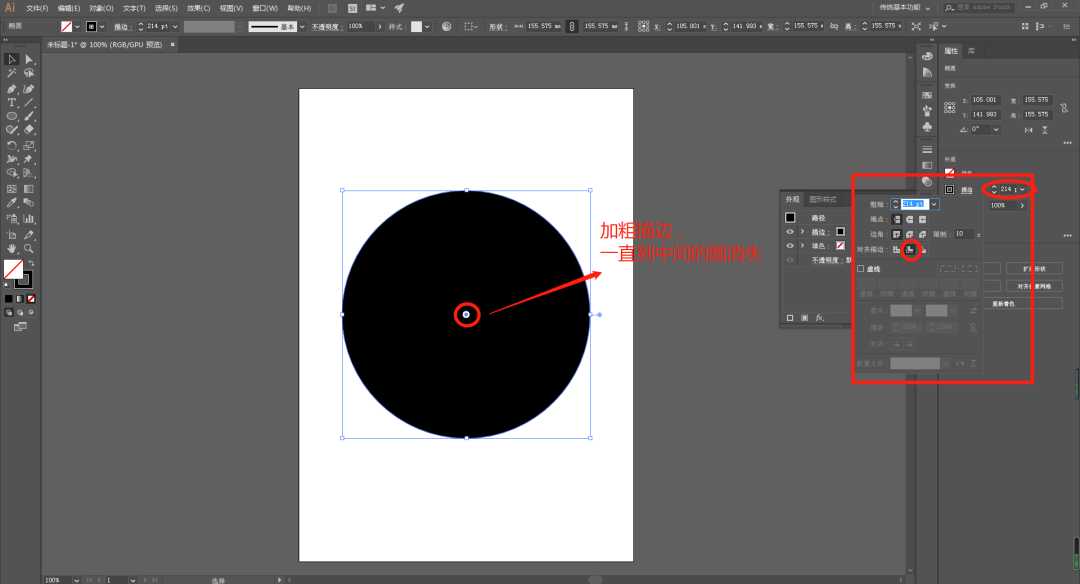This screenshot has height=584, width=1080.
Task: Open stroke weight dropdown in stroke popup
Action: (x=935, y=204)
